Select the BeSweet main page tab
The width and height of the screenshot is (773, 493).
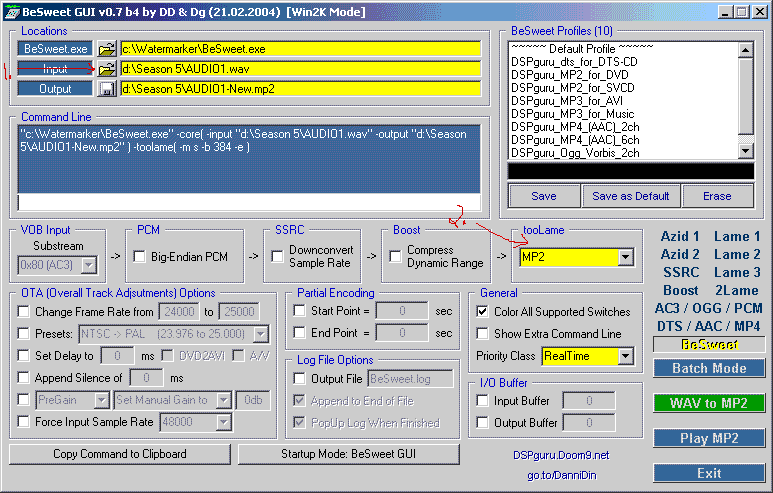(x=709, y=344)
